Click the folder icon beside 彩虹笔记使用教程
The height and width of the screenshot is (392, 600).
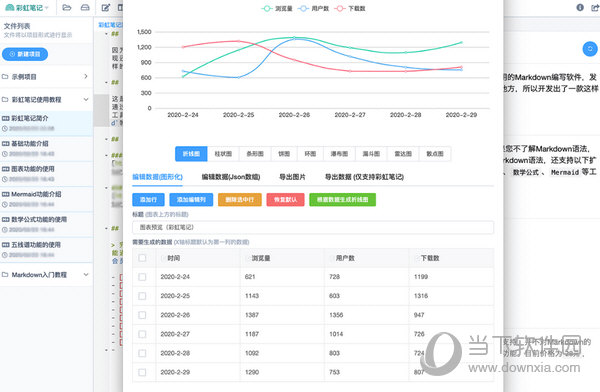tap(5, 100)
